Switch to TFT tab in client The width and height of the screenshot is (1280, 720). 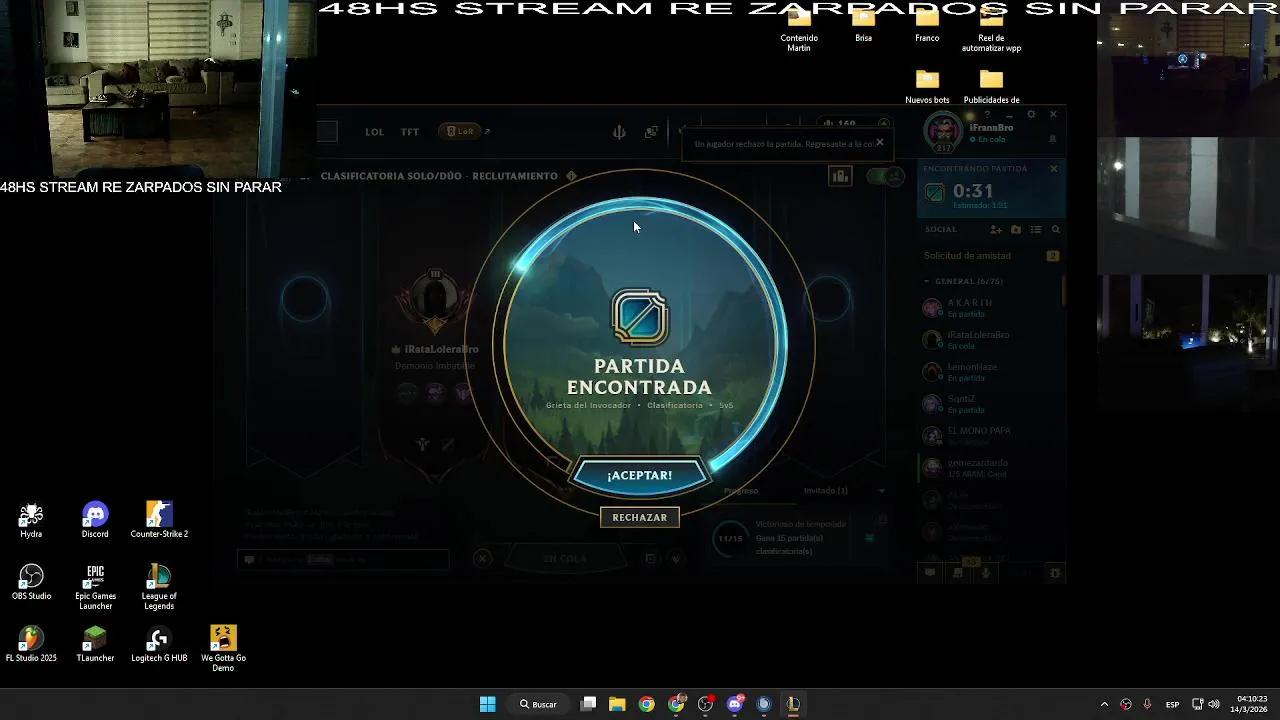click(x=410, y=132)
